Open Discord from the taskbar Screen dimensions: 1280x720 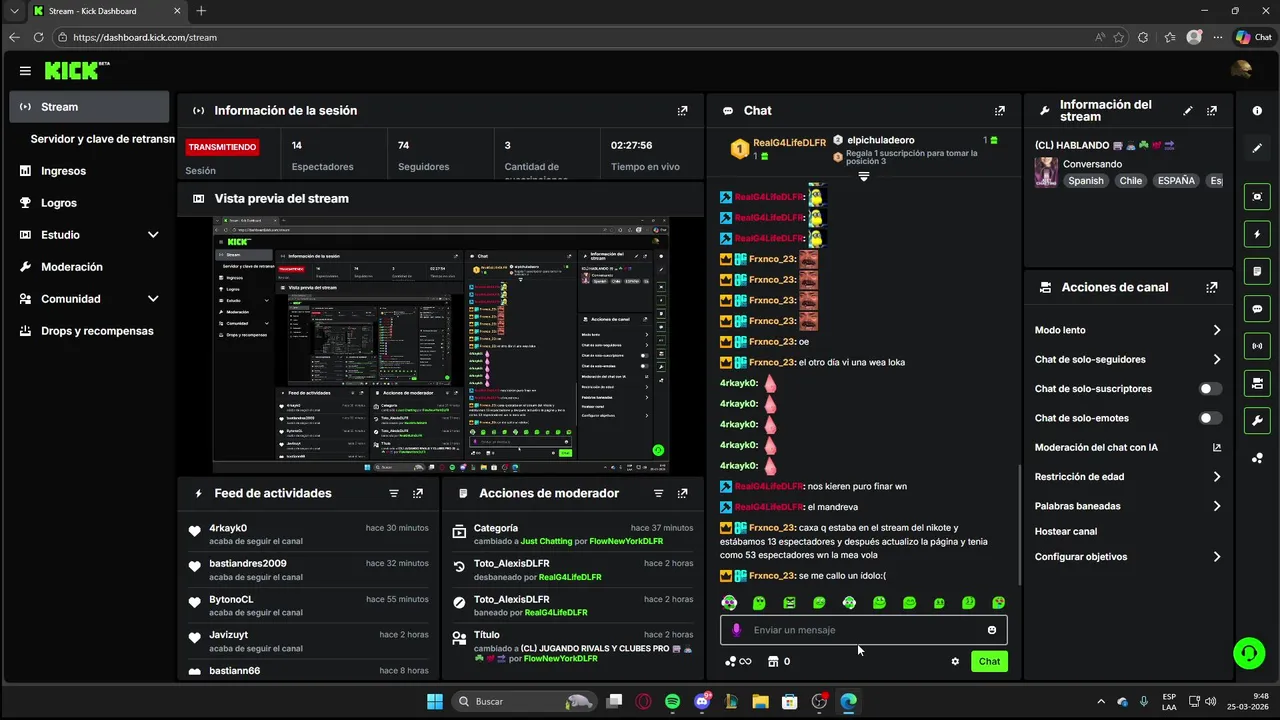pyautogui.click(x=702, y=701)
